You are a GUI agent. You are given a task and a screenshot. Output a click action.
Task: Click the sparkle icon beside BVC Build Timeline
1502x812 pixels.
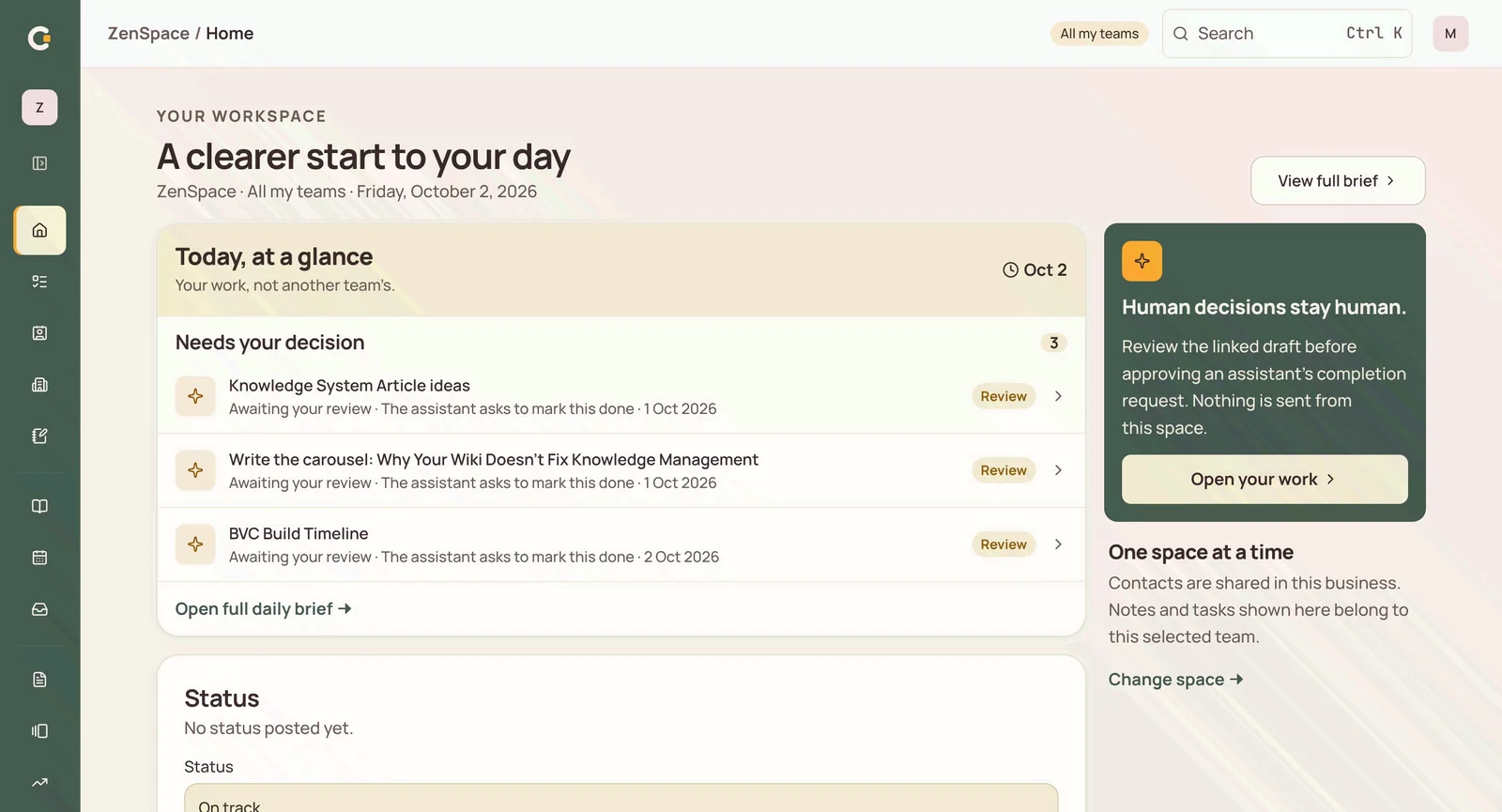195,544
